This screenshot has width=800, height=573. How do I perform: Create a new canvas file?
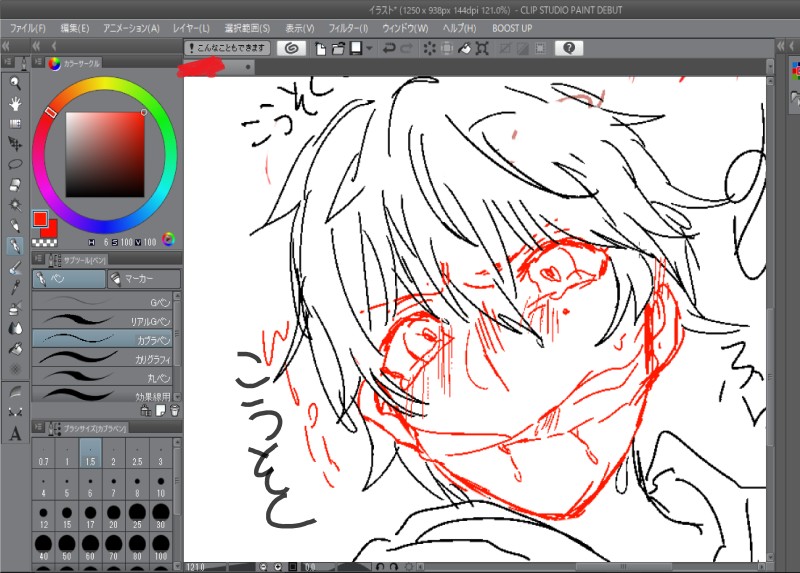point(320,48)
